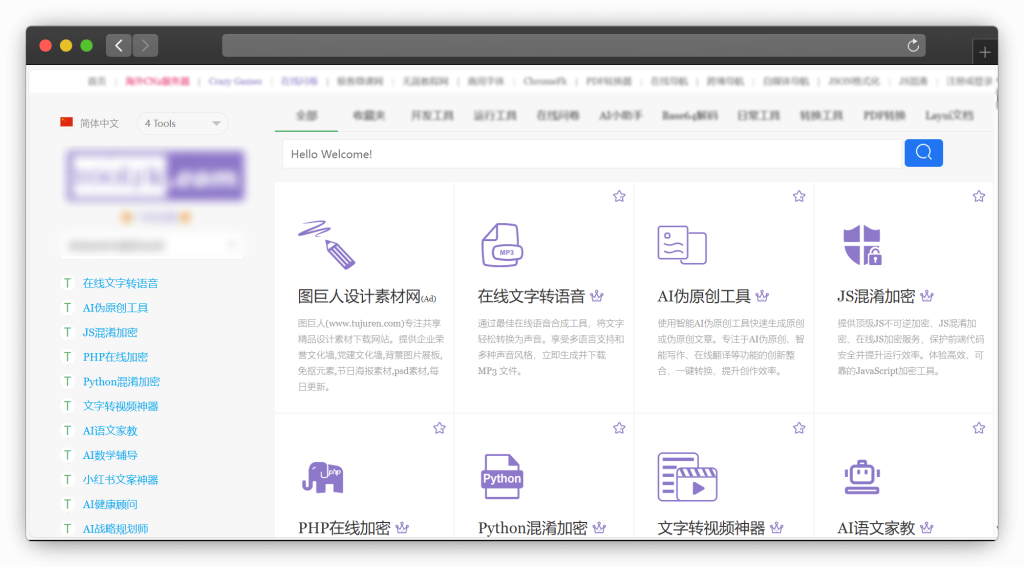Image resolution: width=1024 pixels, height=567 pixels.
Task: Favorite 在线文字转语音 with its star
Action: coord(619,197)
